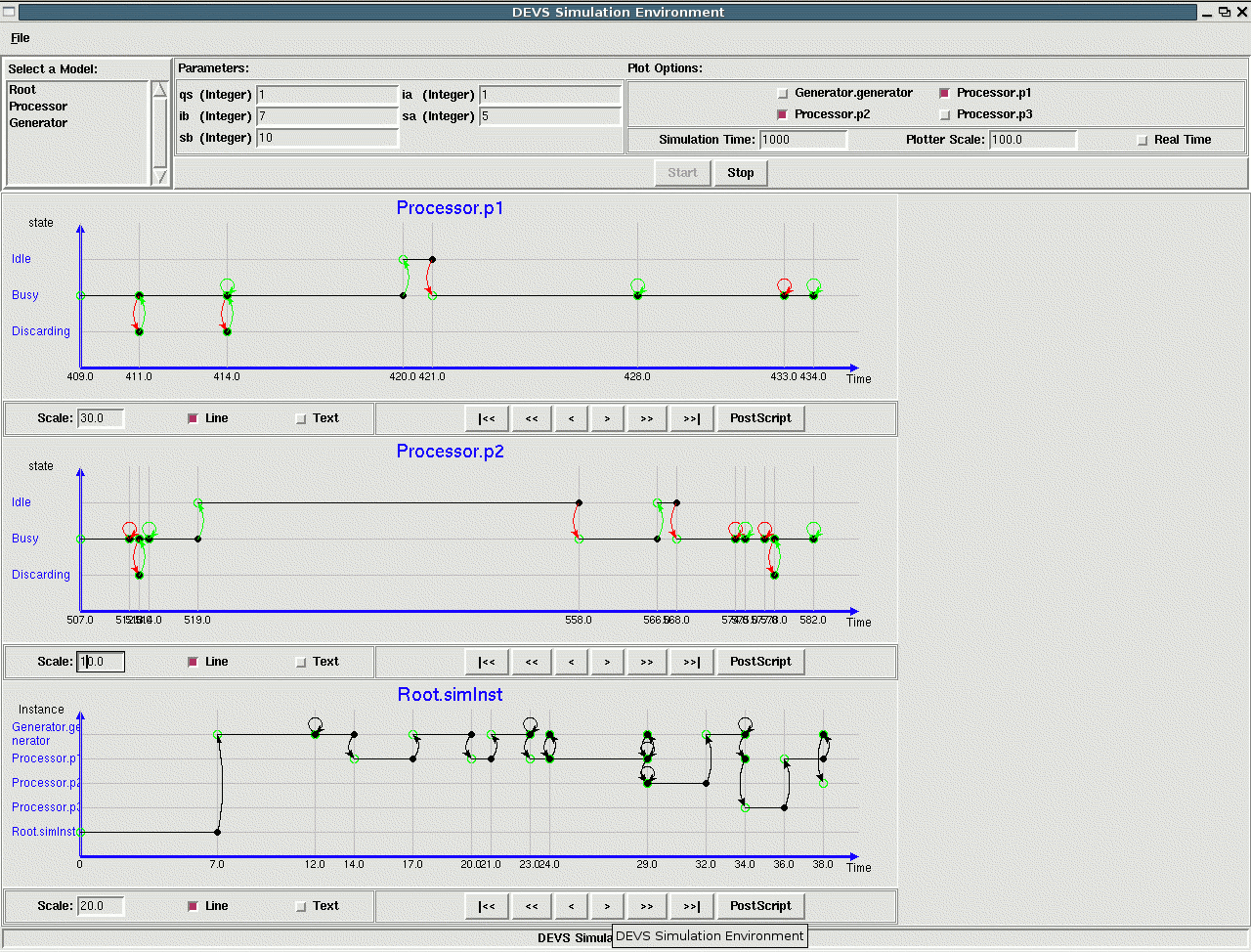Jump to start of Processor.p2 plot
Image resolution: width=1251 pixels, height=952 pixels.
coord(487,662)
